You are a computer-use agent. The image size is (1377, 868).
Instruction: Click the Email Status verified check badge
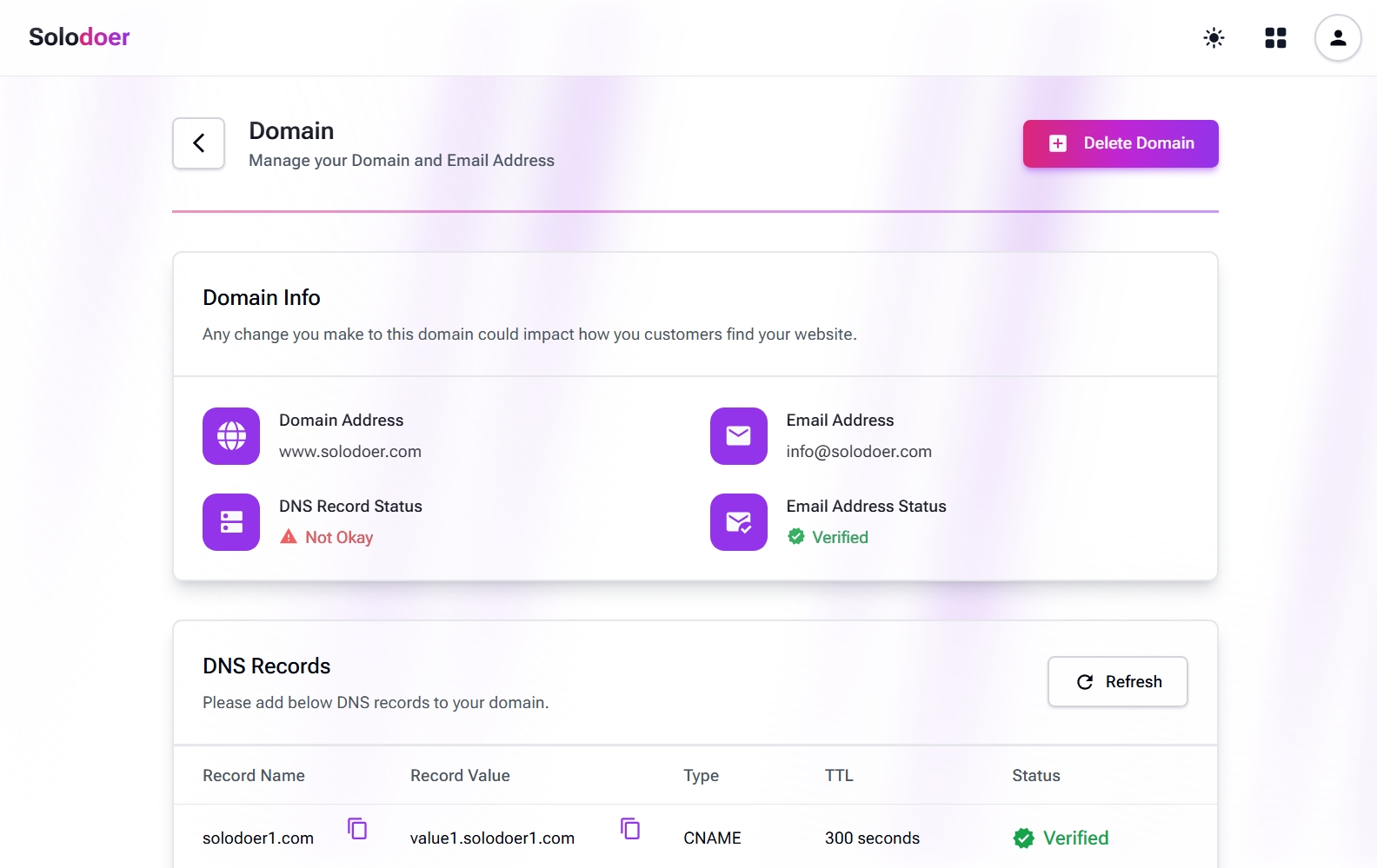[796, 537]
